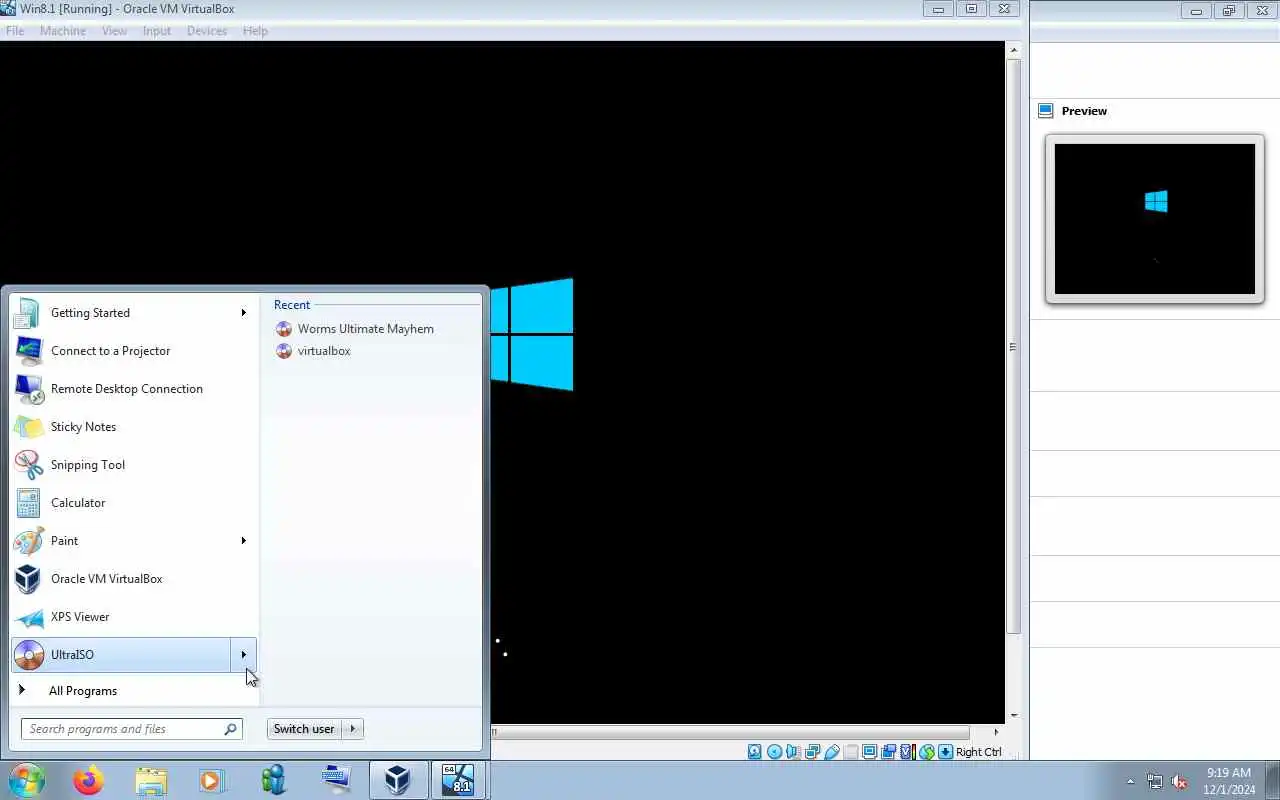
Task: Launch Connect to a Projector
Action: tap(134, 351)
